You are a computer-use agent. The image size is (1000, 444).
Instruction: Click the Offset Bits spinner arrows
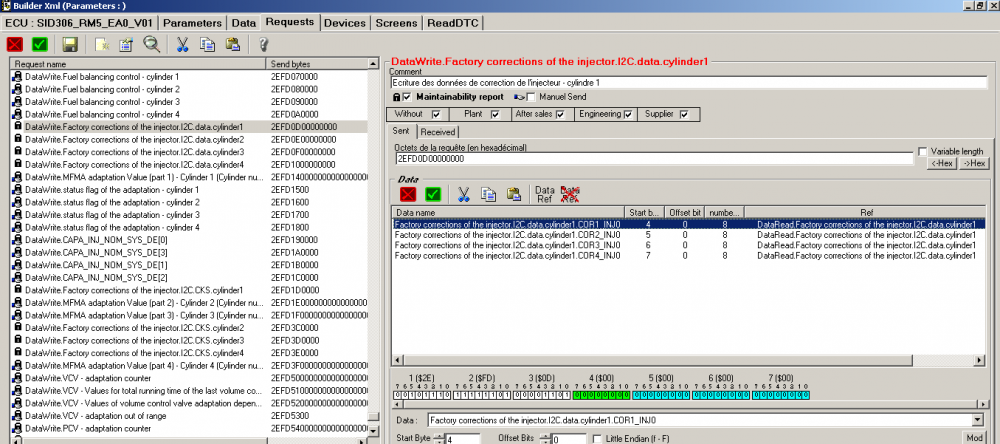[543, 439]
